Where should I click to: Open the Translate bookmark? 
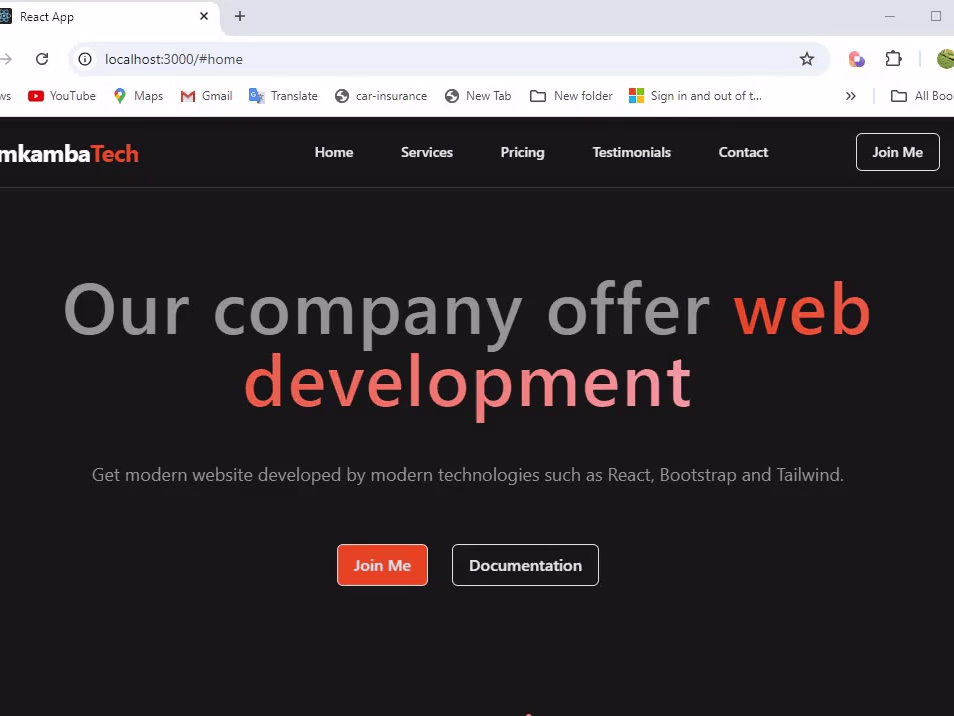pos(283,96)
